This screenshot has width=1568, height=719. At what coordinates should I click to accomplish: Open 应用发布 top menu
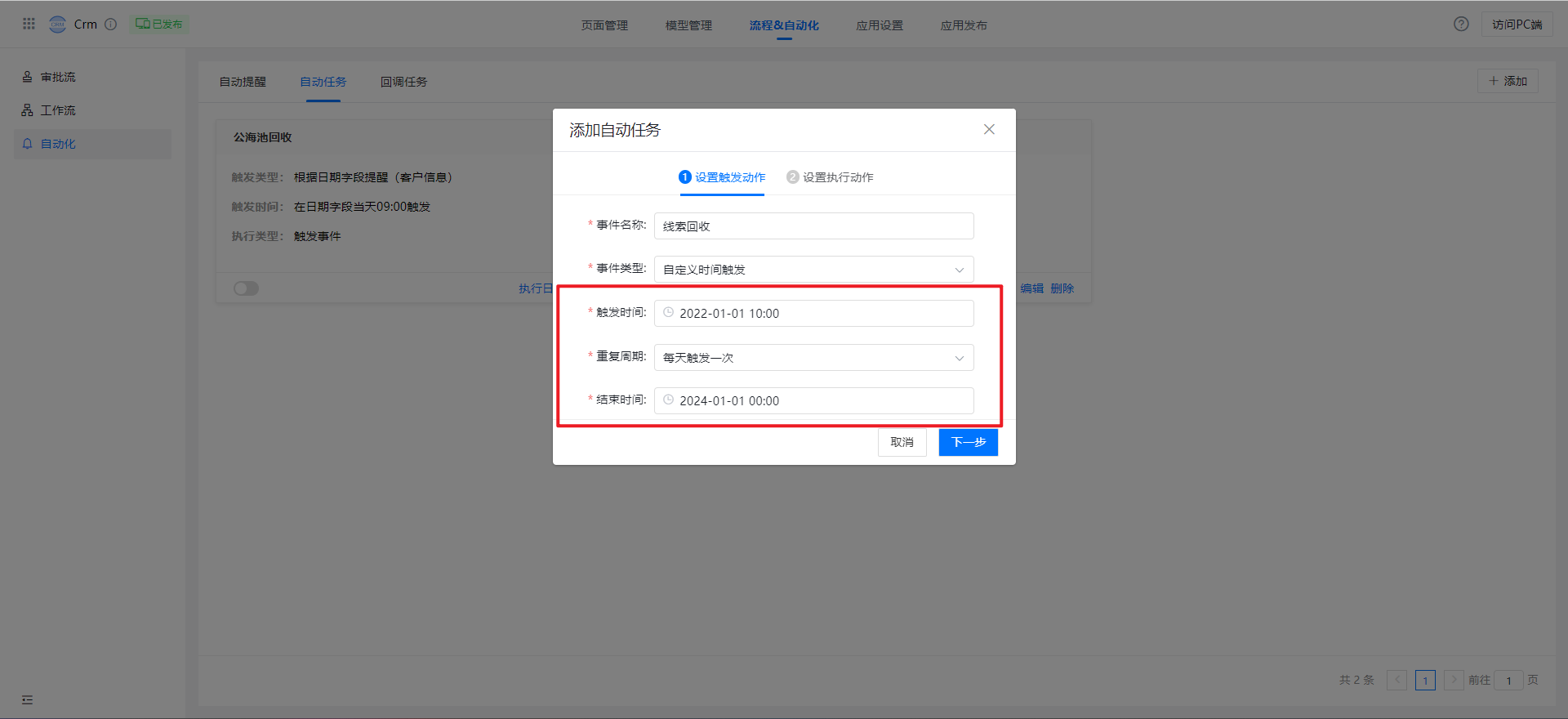click(x=964, y=25)
